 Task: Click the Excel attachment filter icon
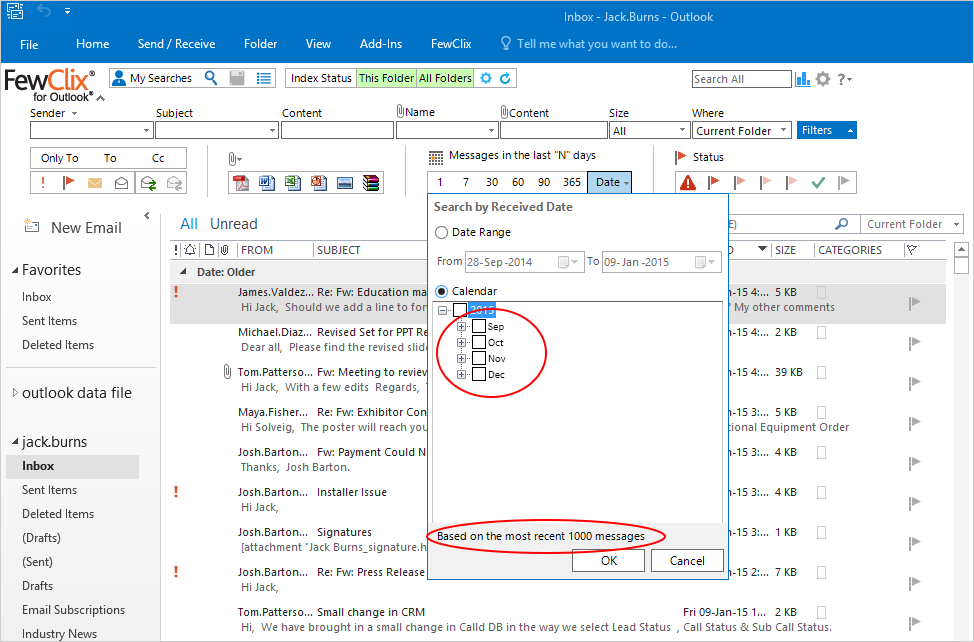pyautogui.click(x=293, y=183)
